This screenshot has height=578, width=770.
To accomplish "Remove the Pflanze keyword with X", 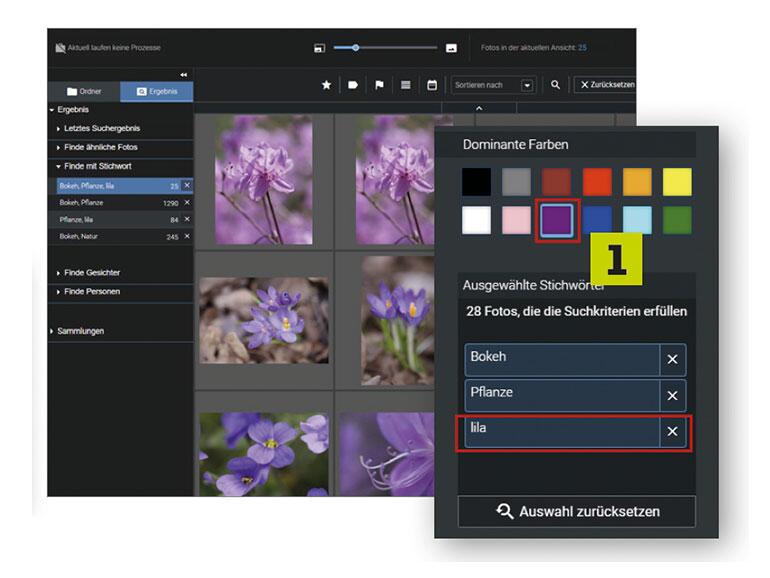I will click(x=672, y=396).
